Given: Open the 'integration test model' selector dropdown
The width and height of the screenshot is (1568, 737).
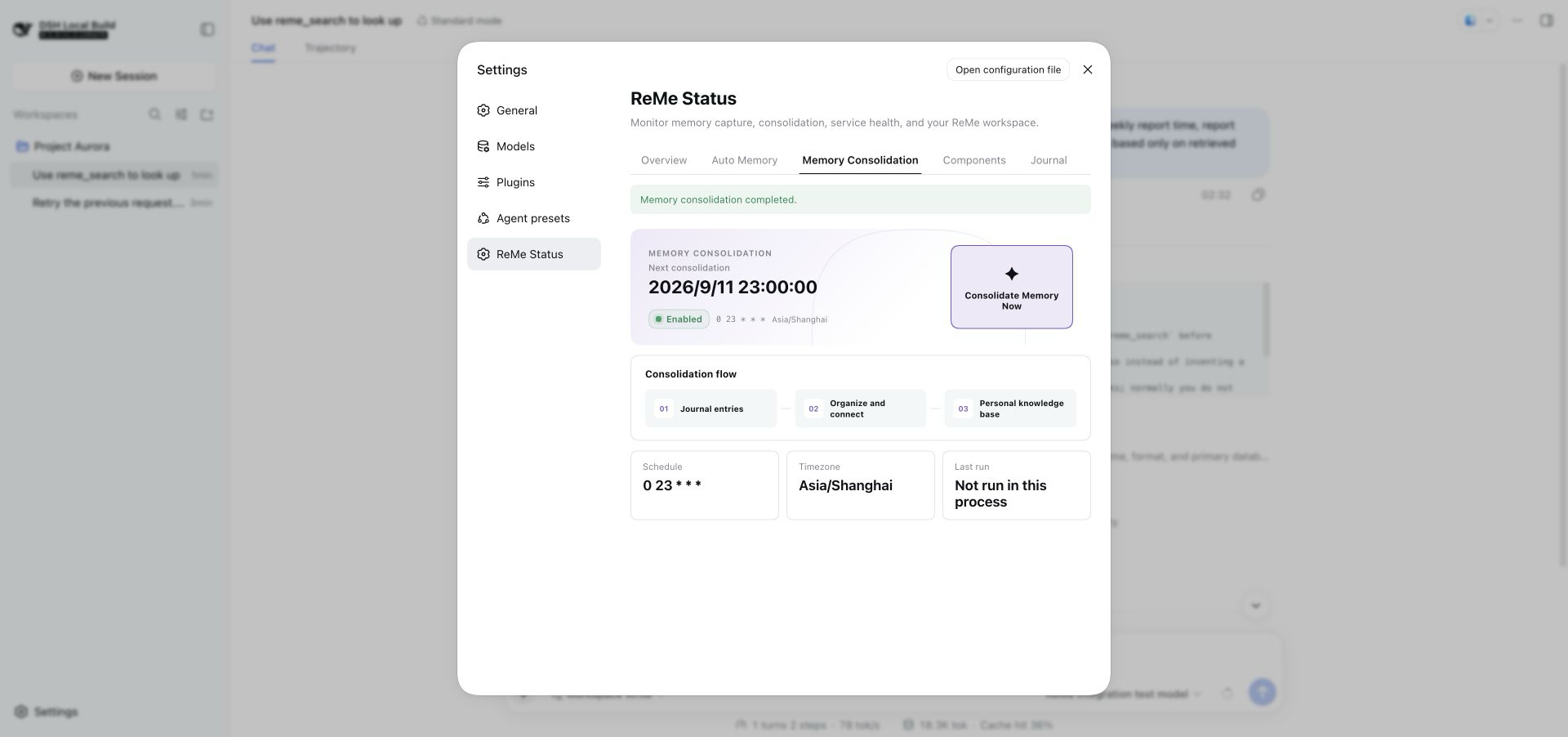Looking at the screenshot, I should (1124, 695).
